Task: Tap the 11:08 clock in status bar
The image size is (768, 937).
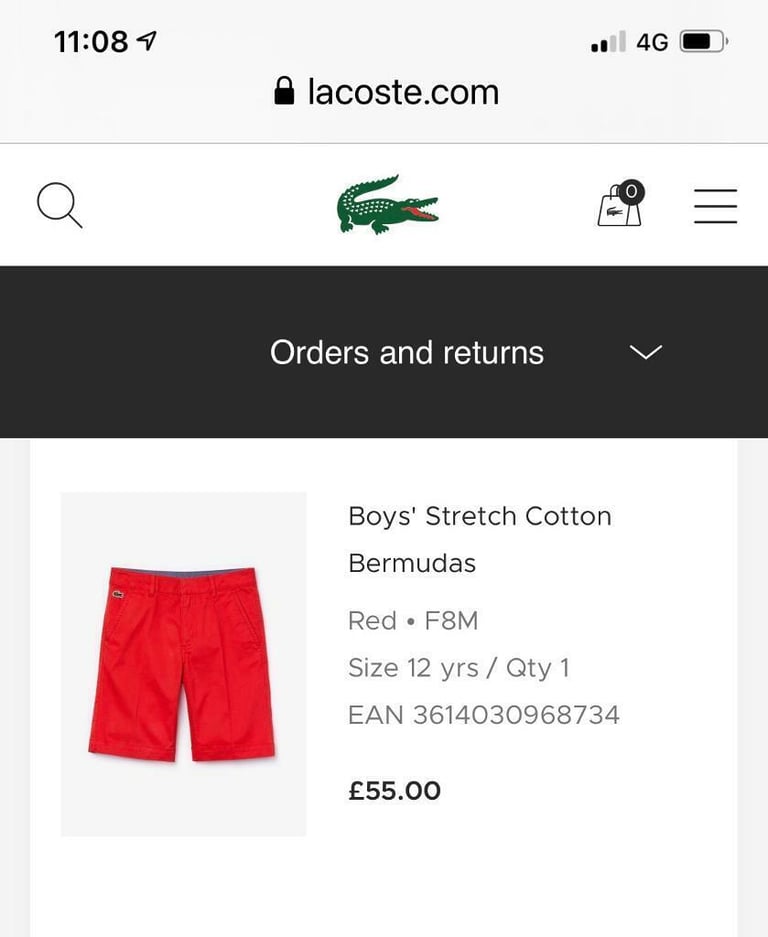Action: [x=91, y=42]
